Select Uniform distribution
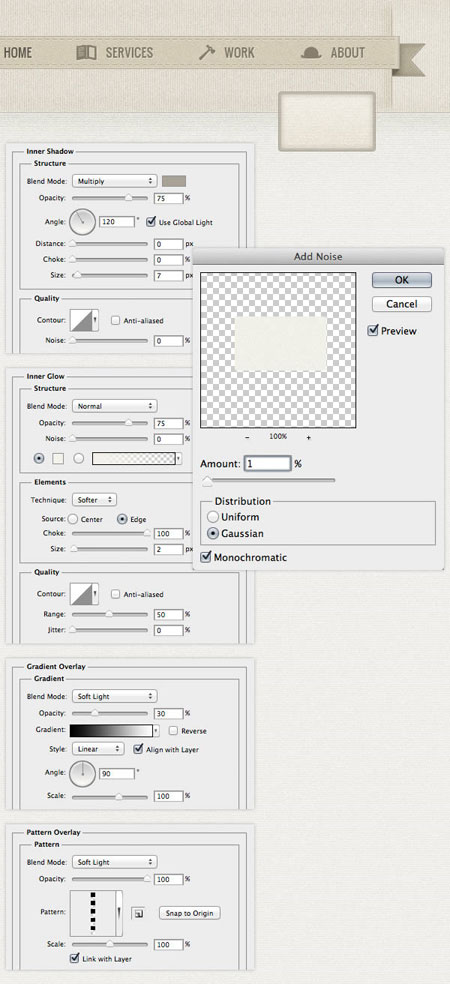The height and width of the screenshot is (984, 450). click(213, 517)
